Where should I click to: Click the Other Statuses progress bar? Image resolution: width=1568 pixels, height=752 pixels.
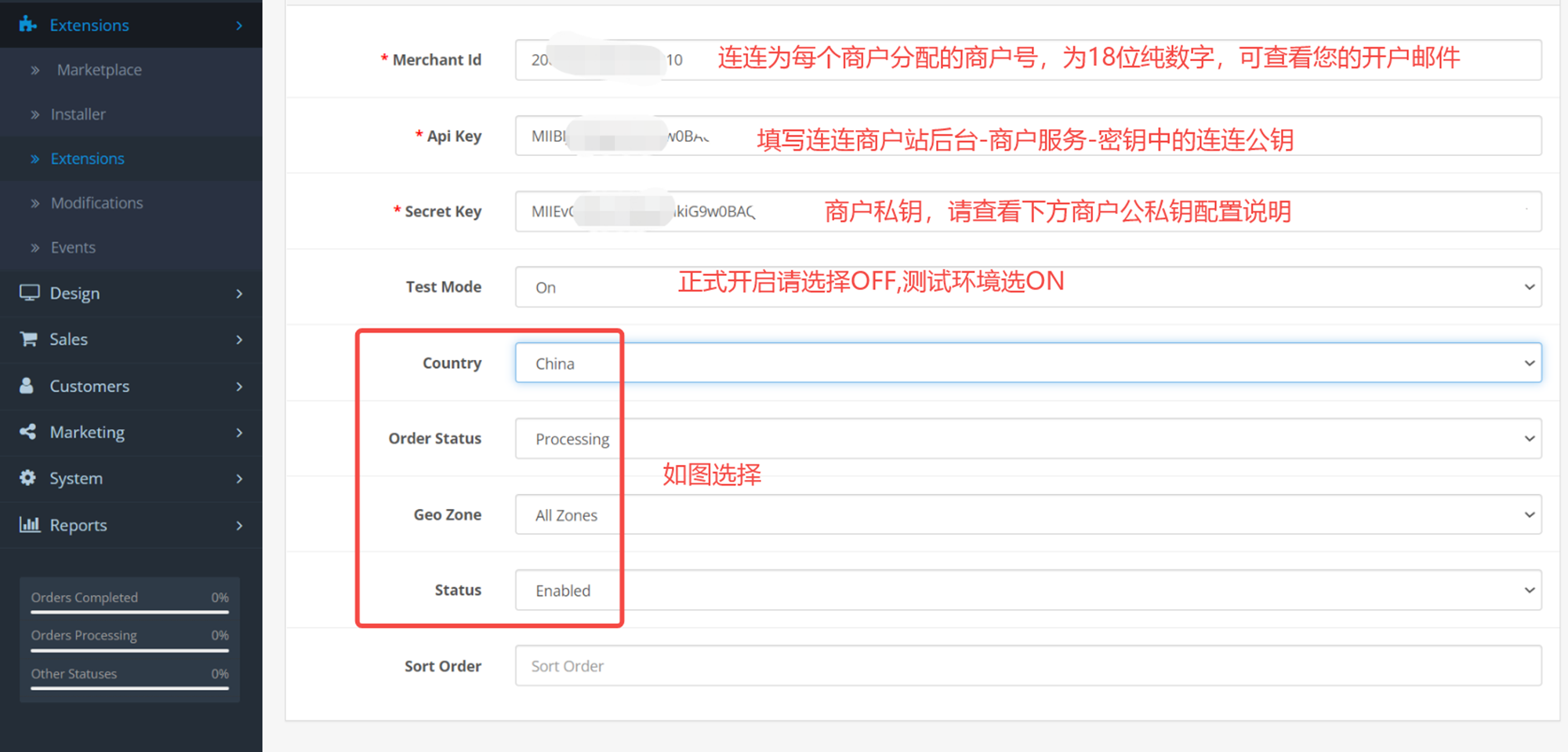pyautogui.click(x=130, y=688)
